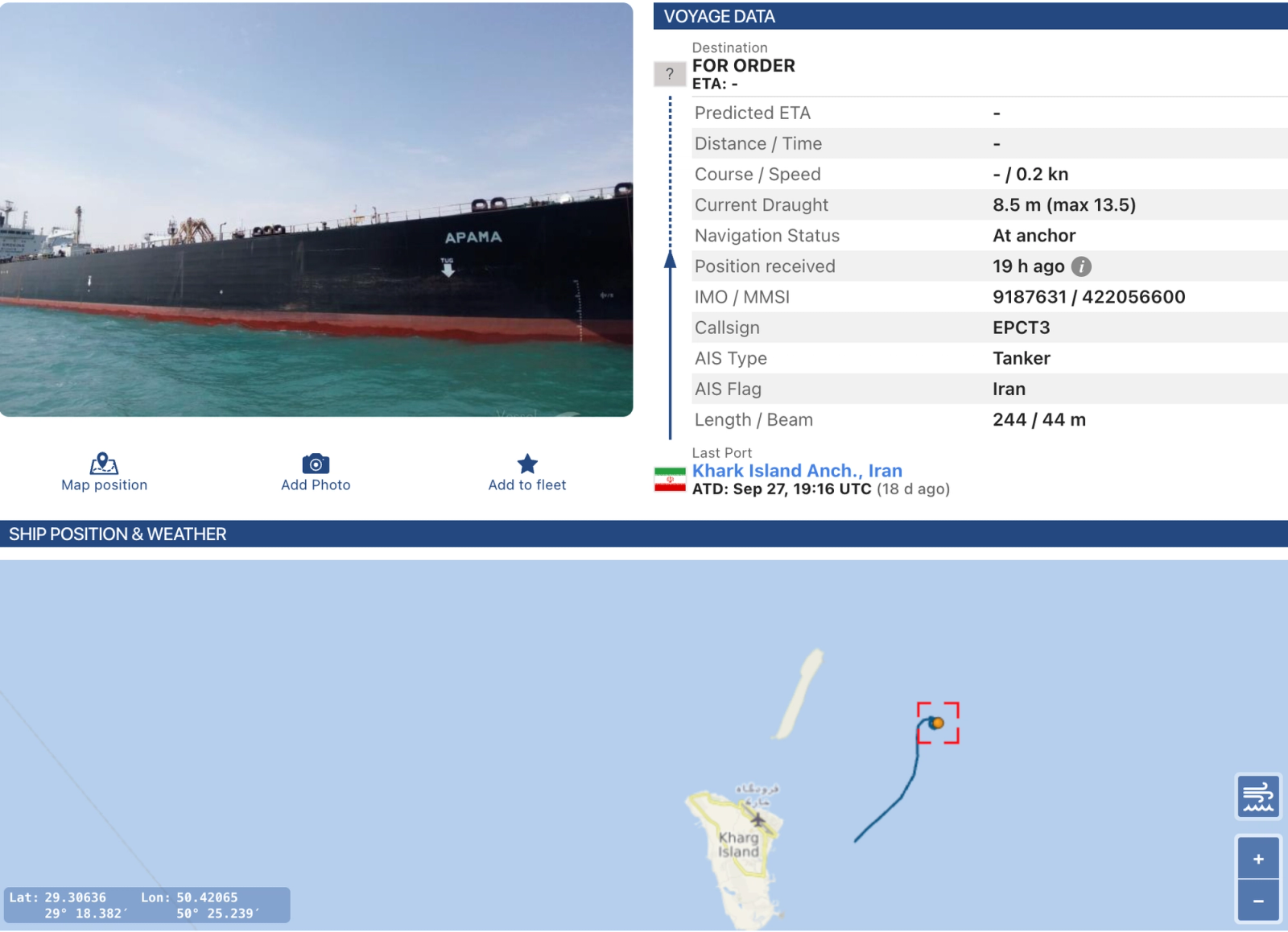
Task: Click the Iran flag icon
Action: pyautogui.click(x=670, y=480)
